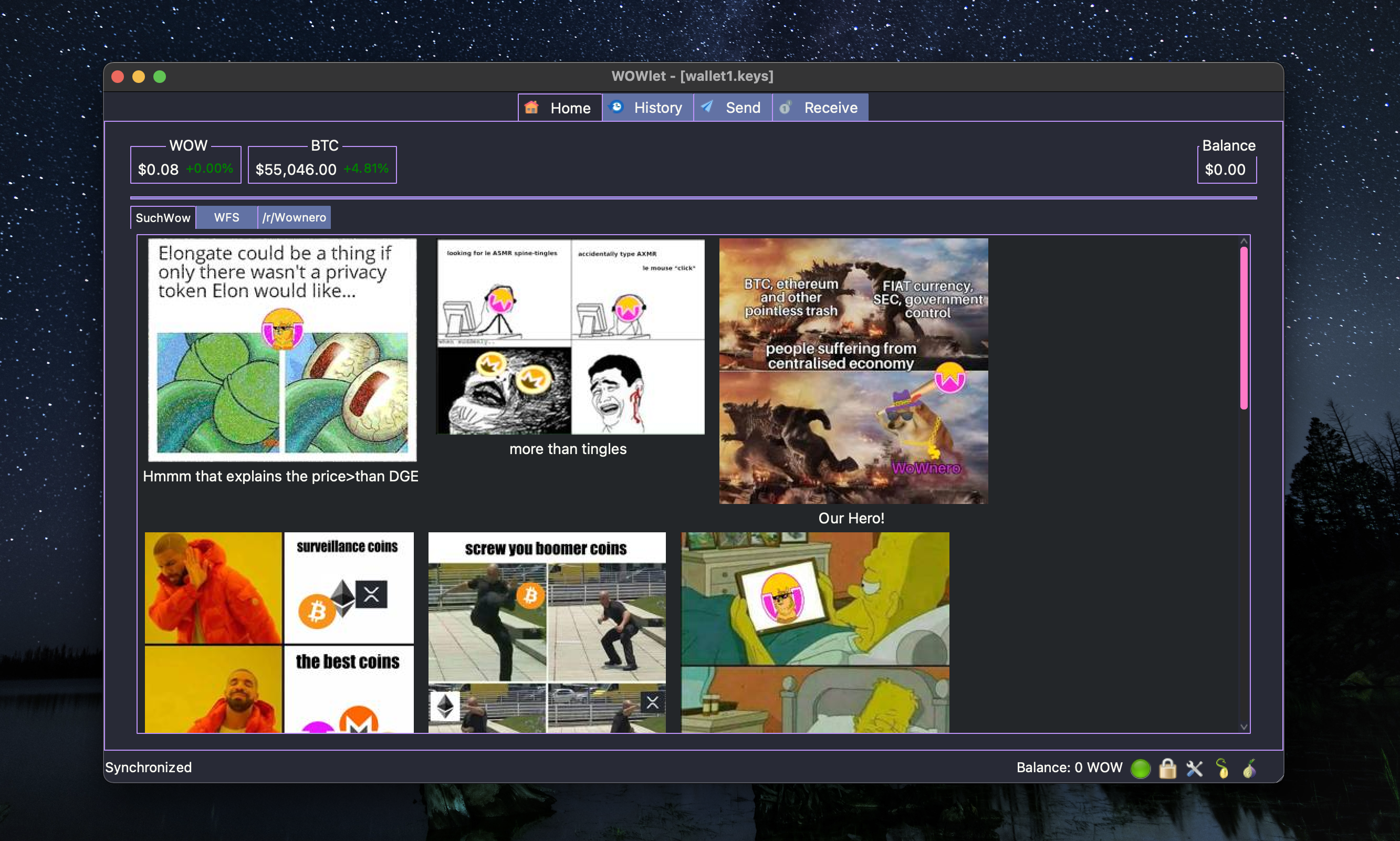
Task: Click the seed sprout icon
Action: [x=1222, y=769]
